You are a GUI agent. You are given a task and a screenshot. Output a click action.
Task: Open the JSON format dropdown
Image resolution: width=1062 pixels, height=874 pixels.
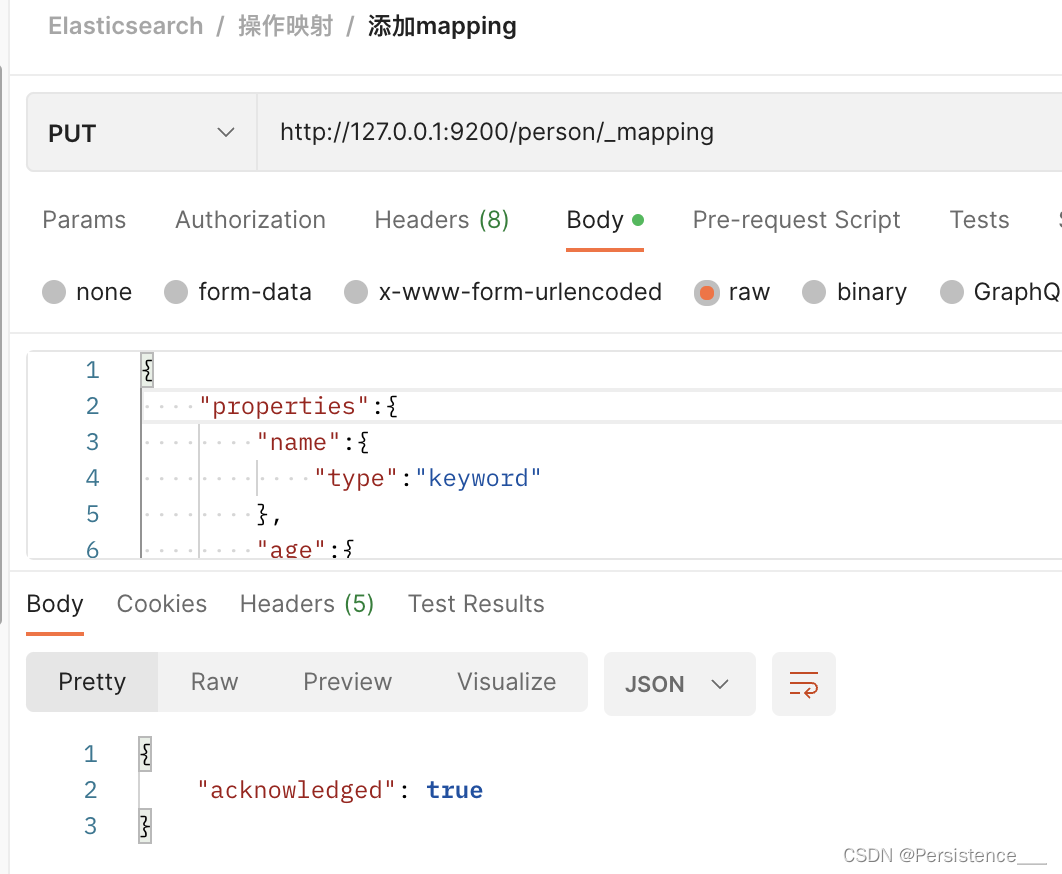pos(679,684)
